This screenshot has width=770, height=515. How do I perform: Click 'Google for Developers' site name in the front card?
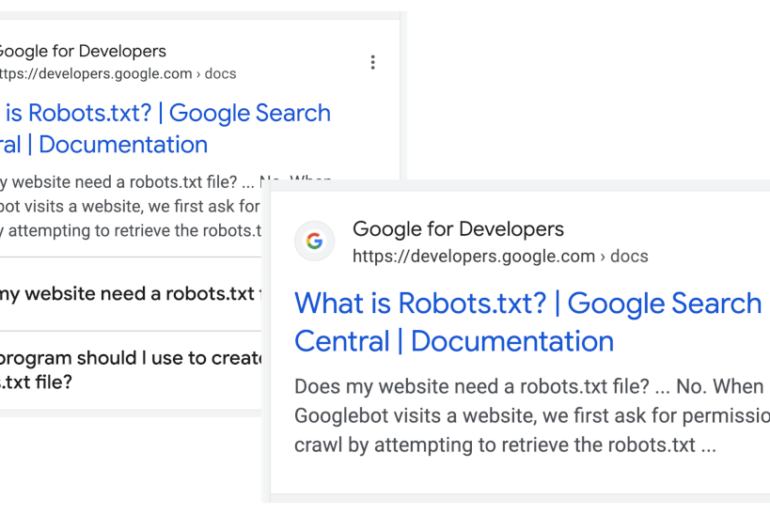(458, 229)
